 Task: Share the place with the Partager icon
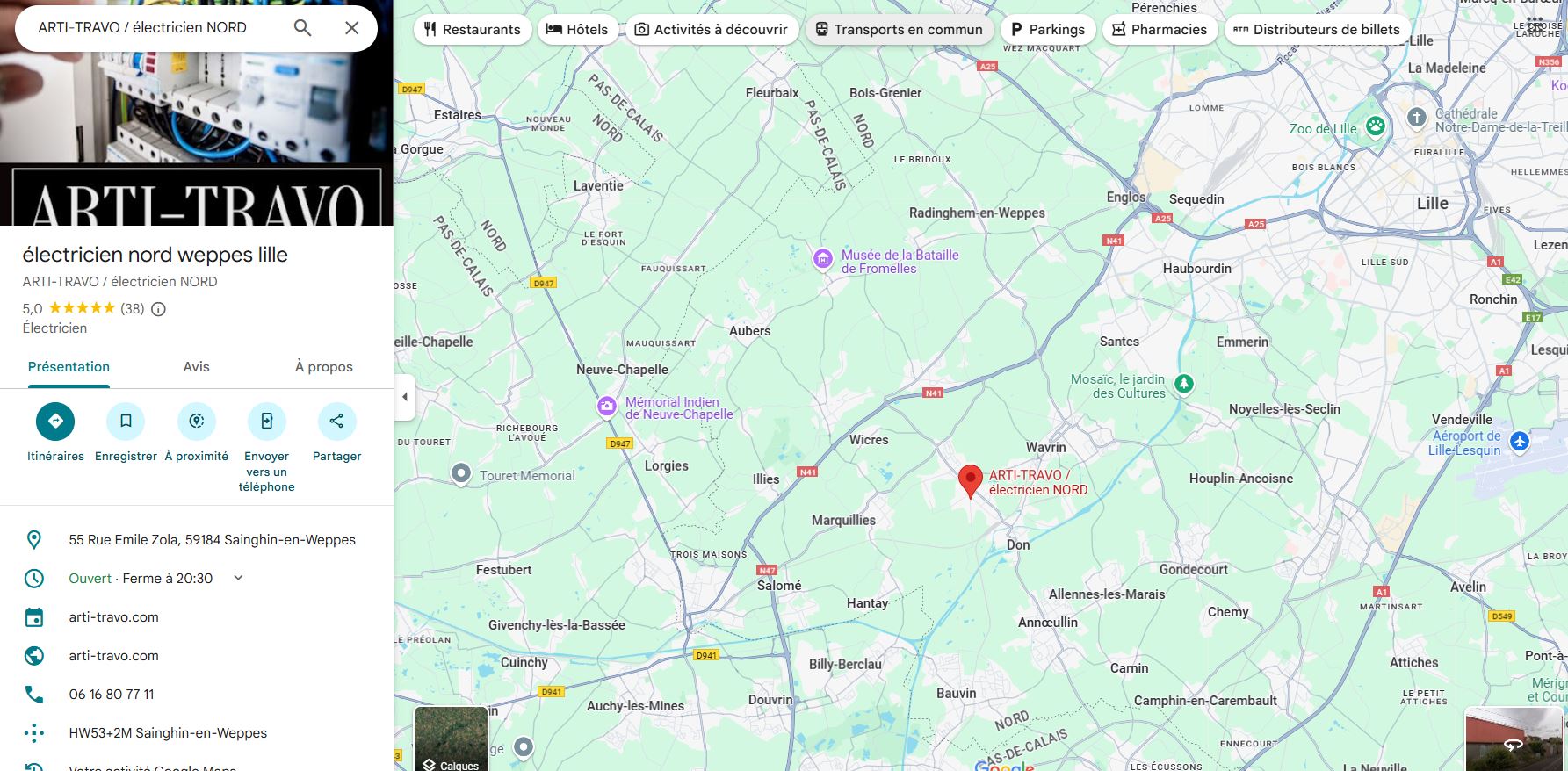tap(336, 422)
